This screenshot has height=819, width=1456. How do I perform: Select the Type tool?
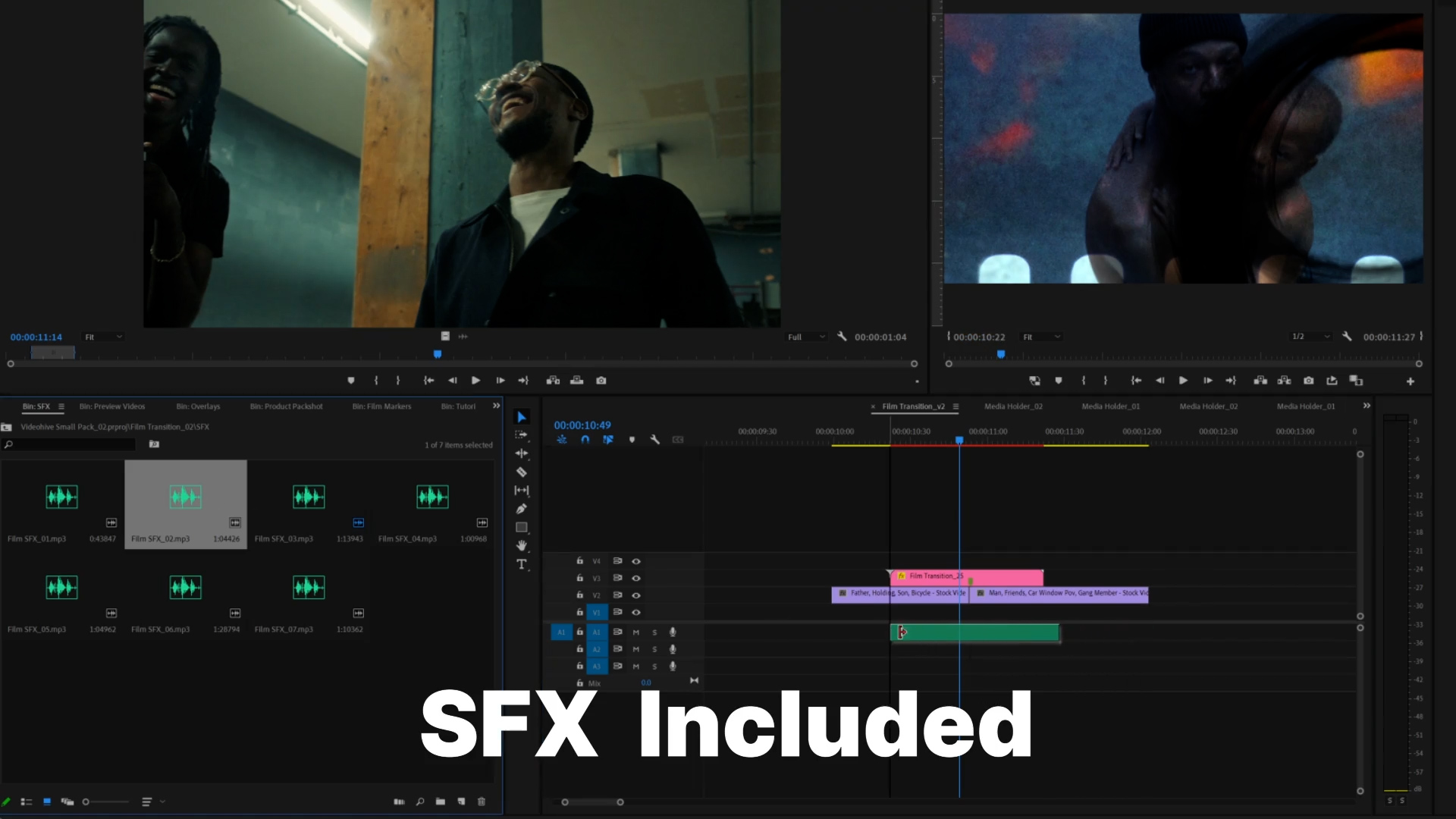click(522, 564)
